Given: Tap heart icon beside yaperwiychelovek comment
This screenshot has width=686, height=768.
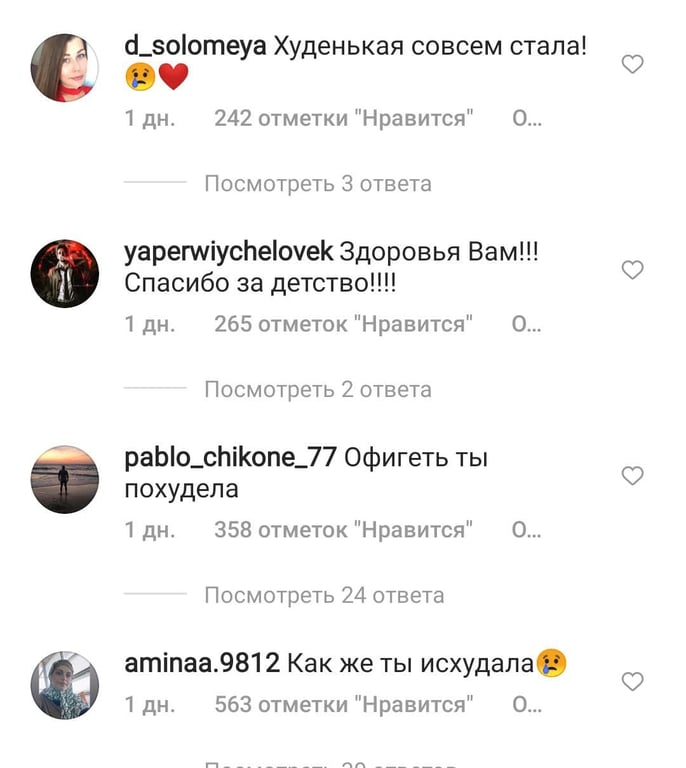Looking at the screenshot, I should pyautogui.click(x=632, y=270).
